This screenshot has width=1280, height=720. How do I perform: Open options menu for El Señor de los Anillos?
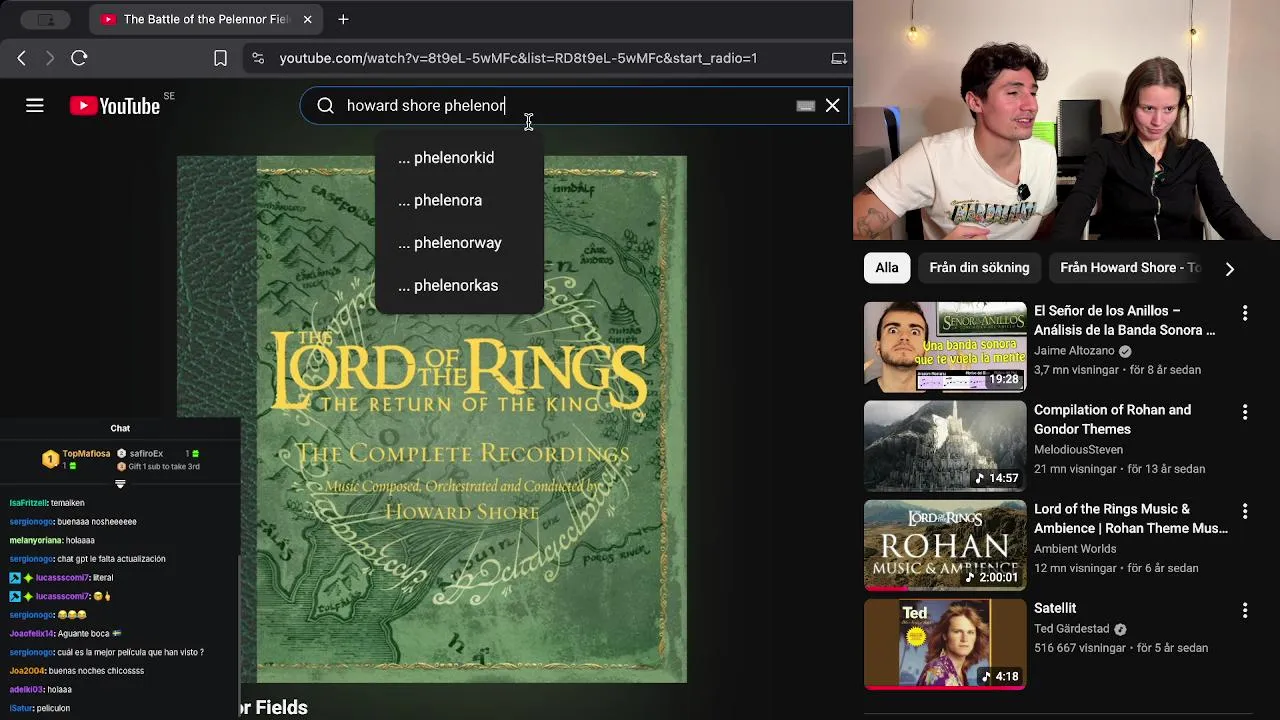[1245, 313]
